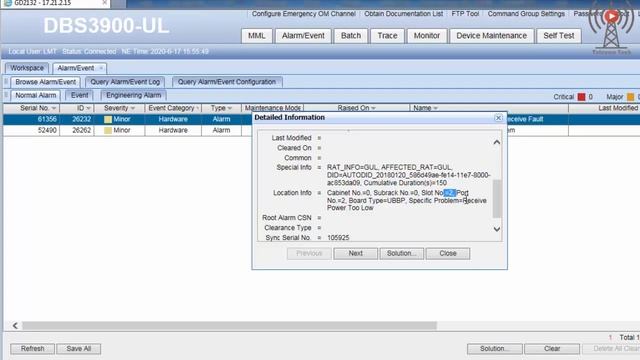
Task: Click Configure Emergency OM Channel link
Action: point(303,14)
